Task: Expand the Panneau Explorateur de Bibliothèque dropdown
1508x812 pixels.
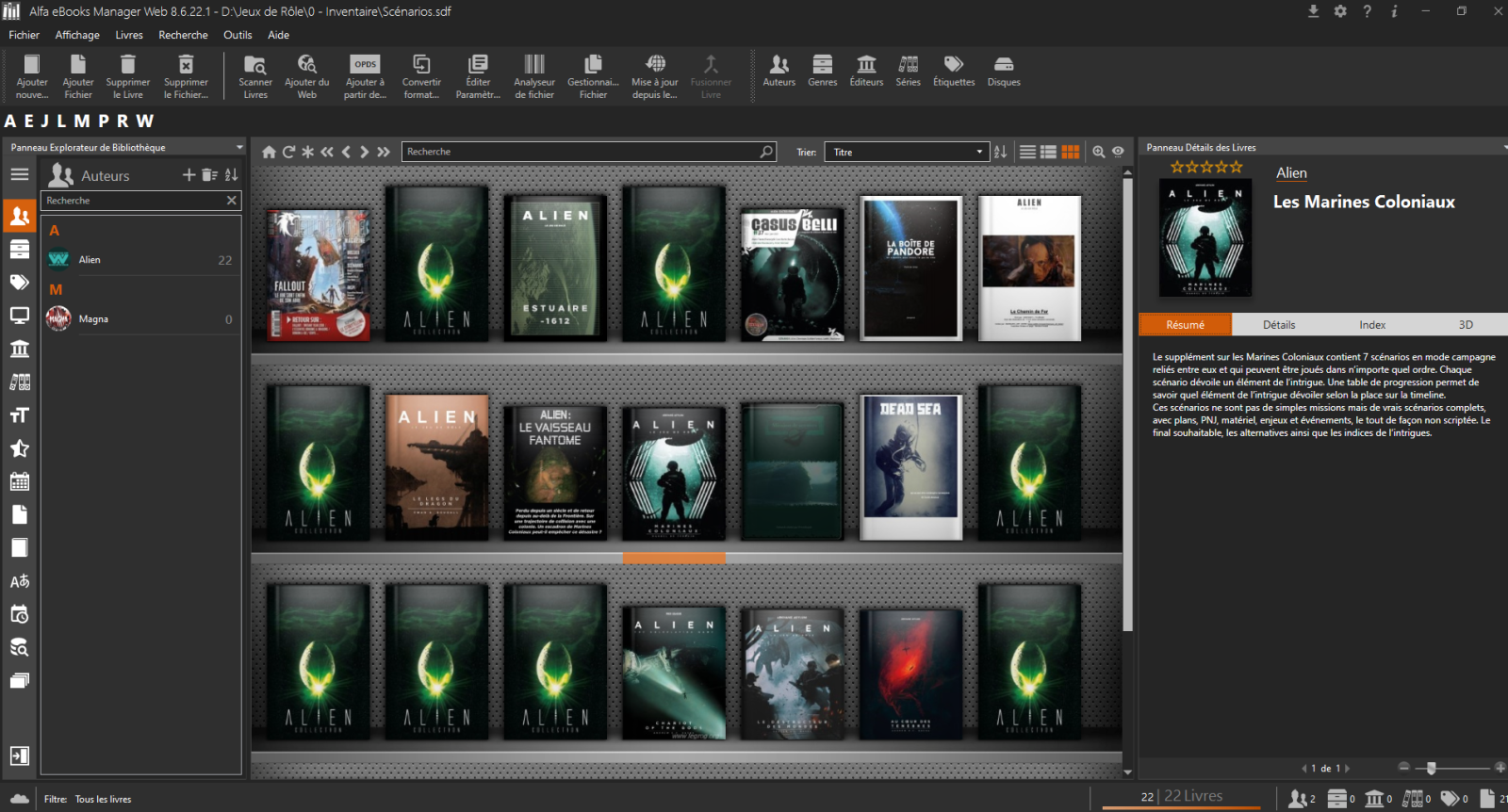Action: click(x=239, y=148)
